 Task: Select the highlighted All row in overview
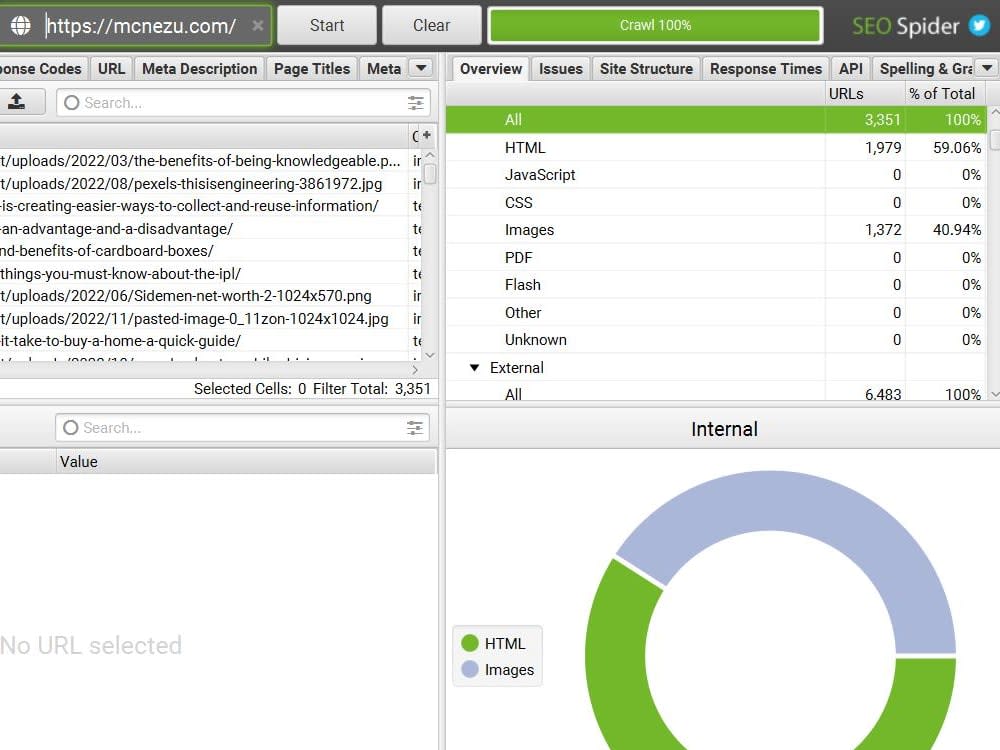click(x=716, y=120)
